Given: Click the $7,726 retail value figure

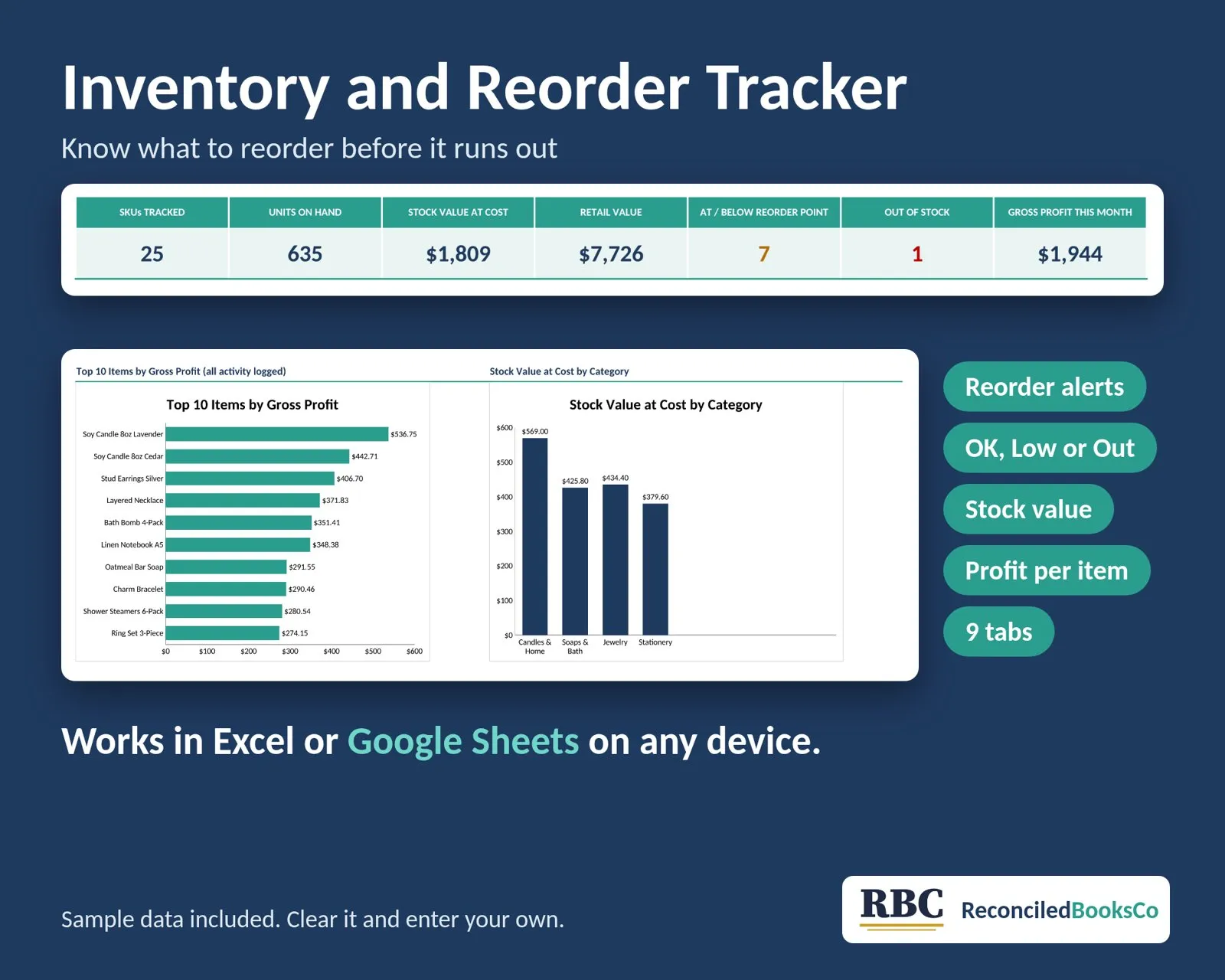Looking at the screenshot, I should pos(611,254).
